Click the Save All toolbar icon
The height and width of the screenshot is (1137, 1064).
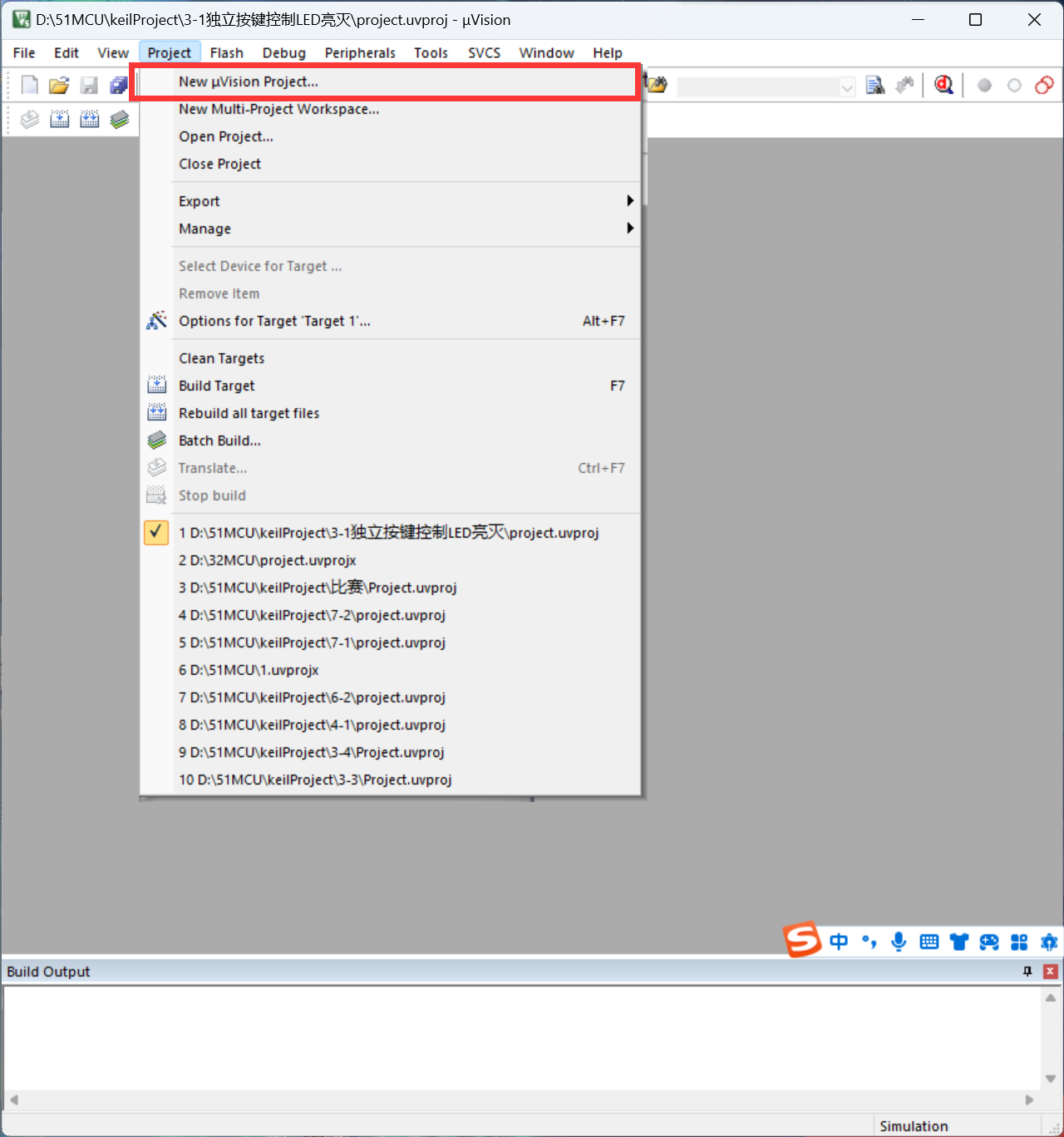(119, 85)
